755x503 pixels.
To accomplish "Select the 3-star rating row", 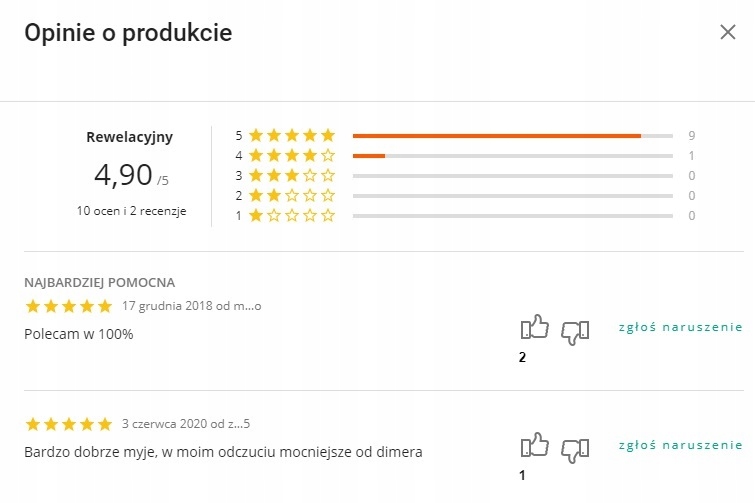I will pos(511,175).
